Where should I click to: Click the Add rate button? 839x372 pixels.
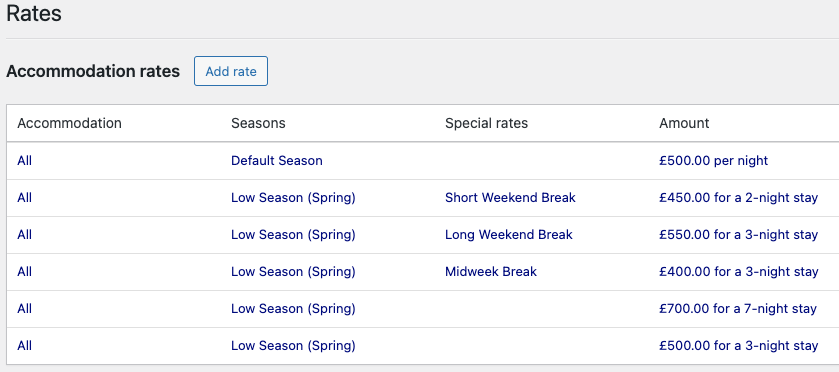[x=231, y=71]
